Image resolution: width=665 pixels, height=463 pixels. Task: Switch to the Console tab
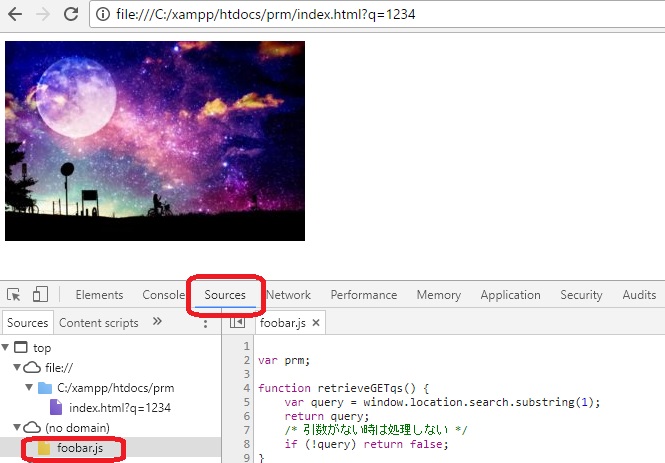(x=164, y=295)
